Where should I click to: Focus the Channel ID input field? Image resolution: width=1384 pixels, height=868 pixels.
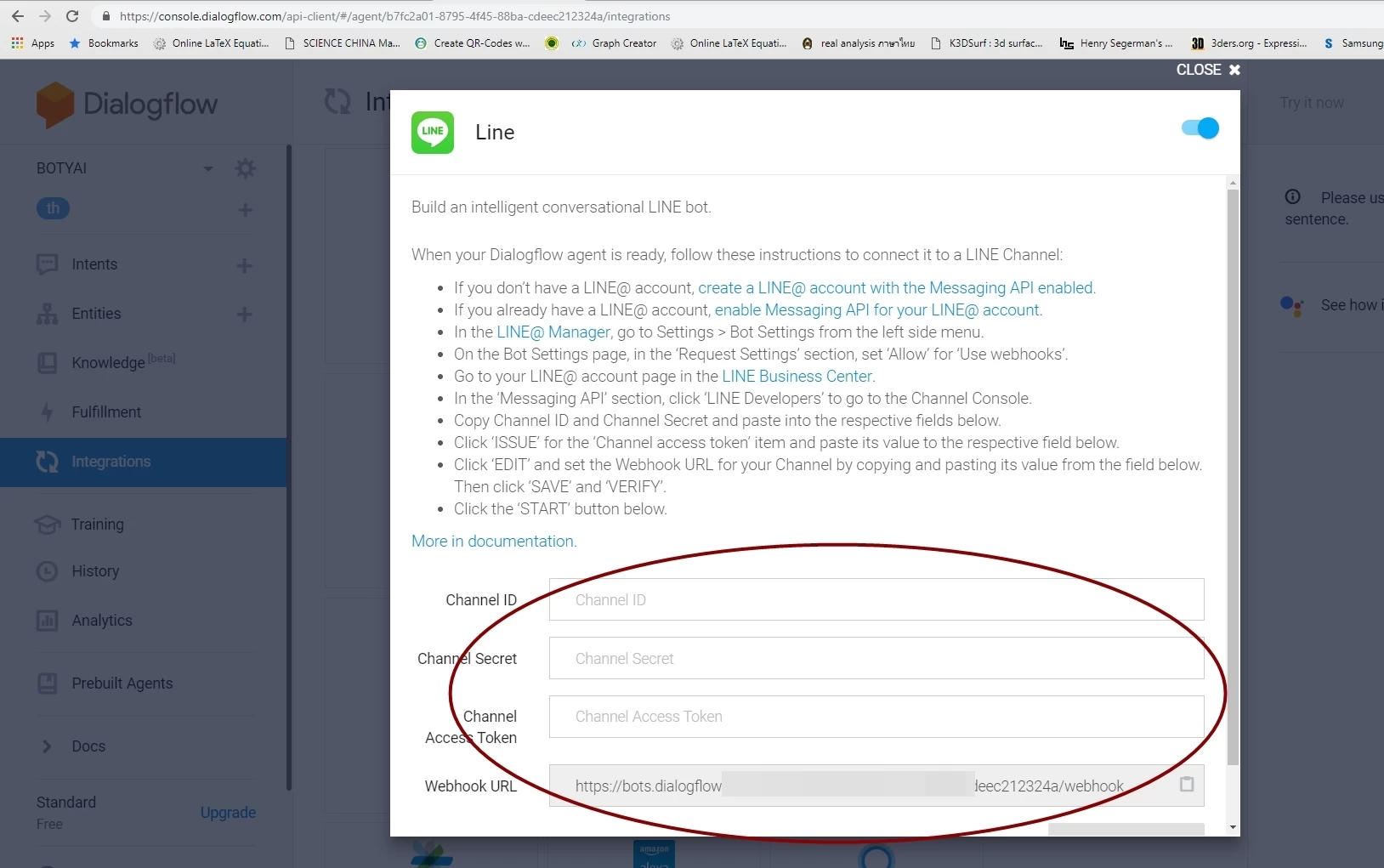(876, 599)
